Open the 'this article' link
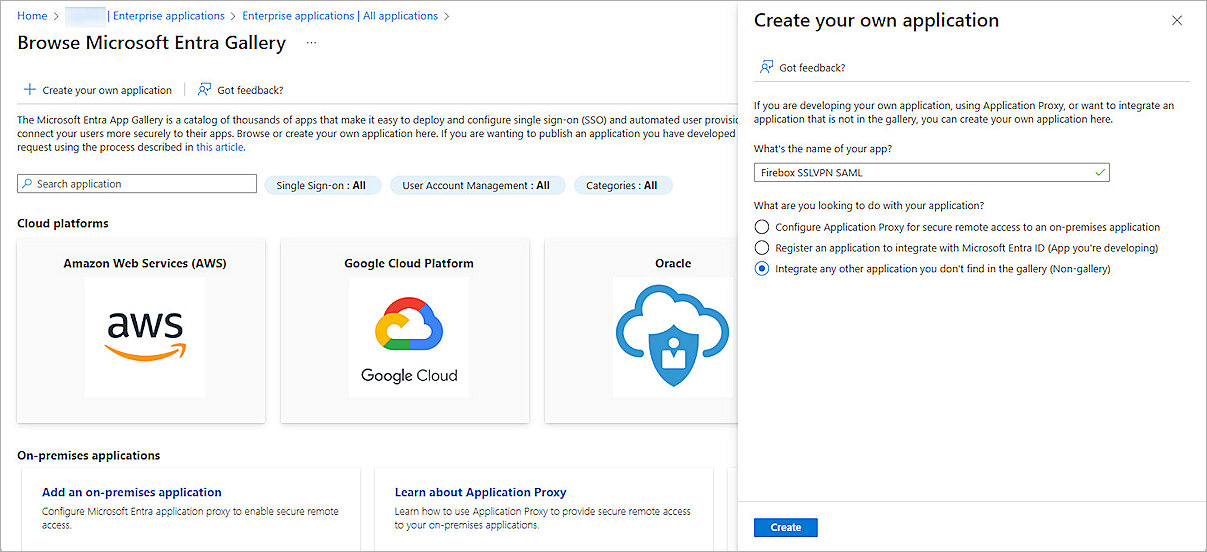This screenshot has height=552, width=1207. [220, 147]
